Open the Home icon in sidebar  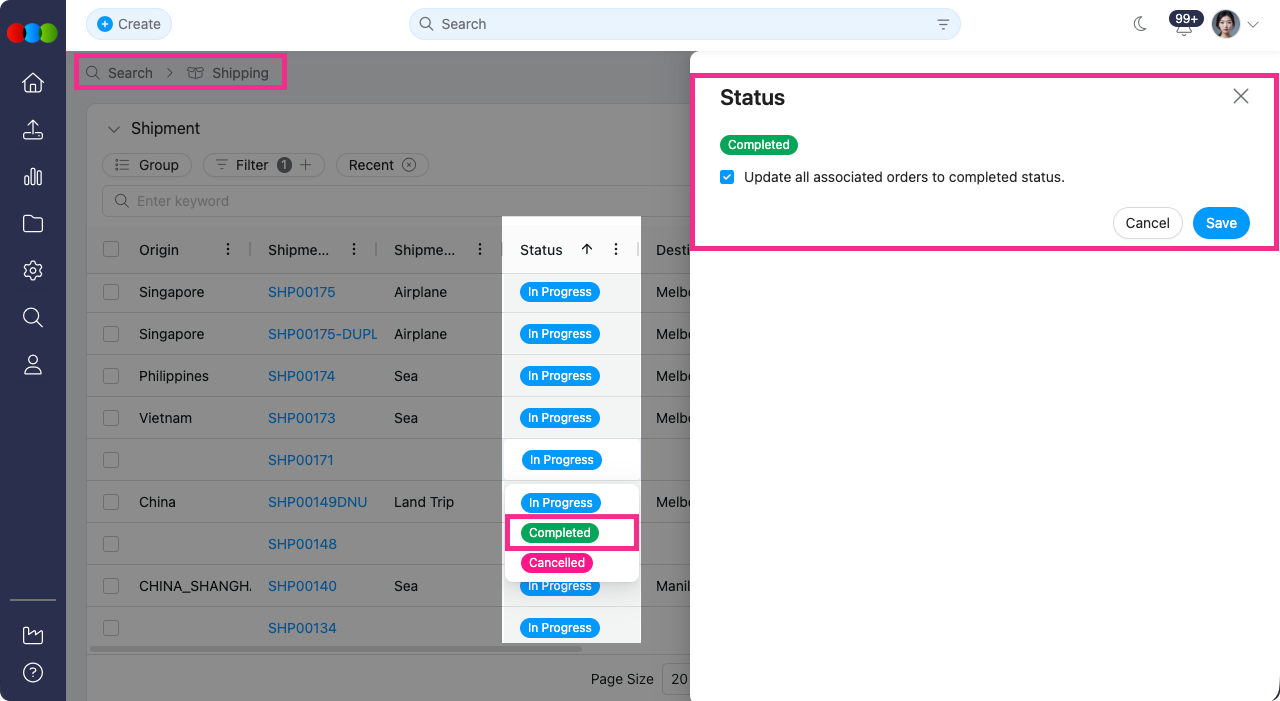pyautogui.click(x=33, y=83)
